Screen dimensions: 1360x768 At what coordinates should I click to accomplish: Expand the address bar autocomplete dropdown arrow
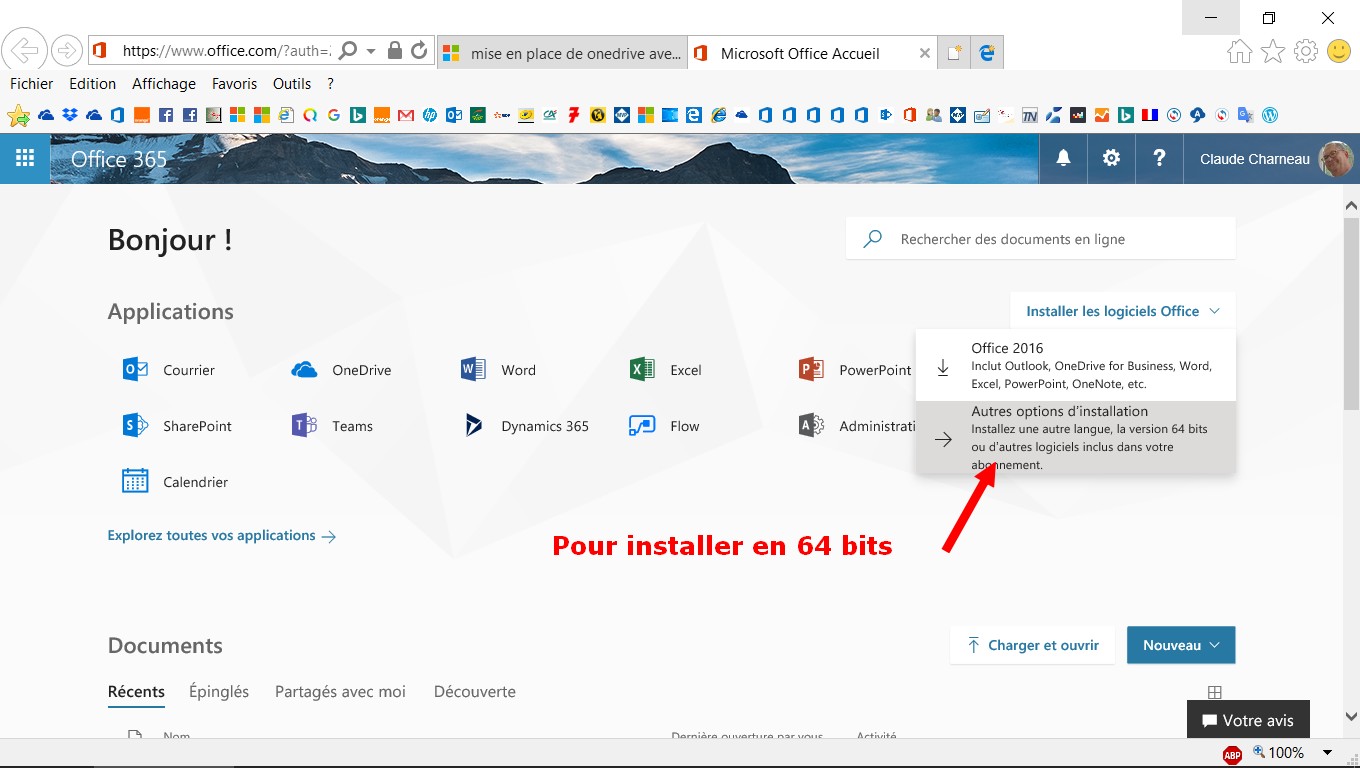pos(371,50)
